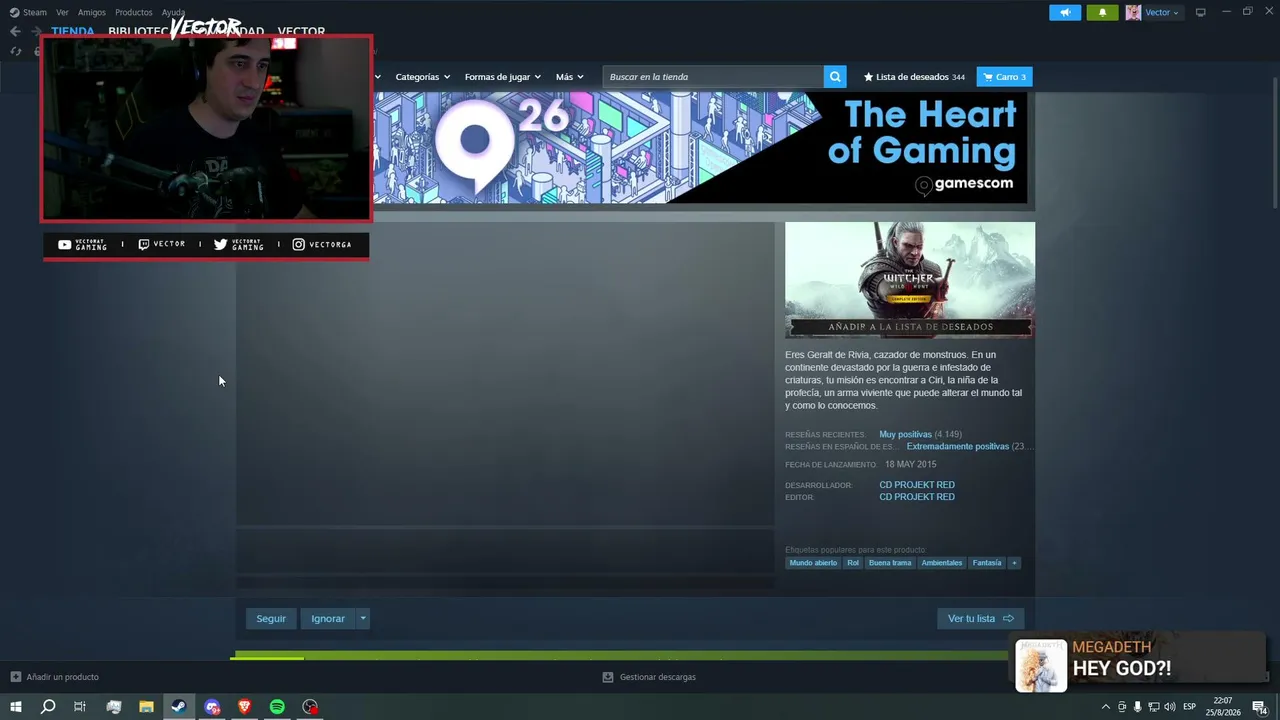Click the volume speaker tray icon
Screen dimensions: 1280x720
coord(1169,707)
